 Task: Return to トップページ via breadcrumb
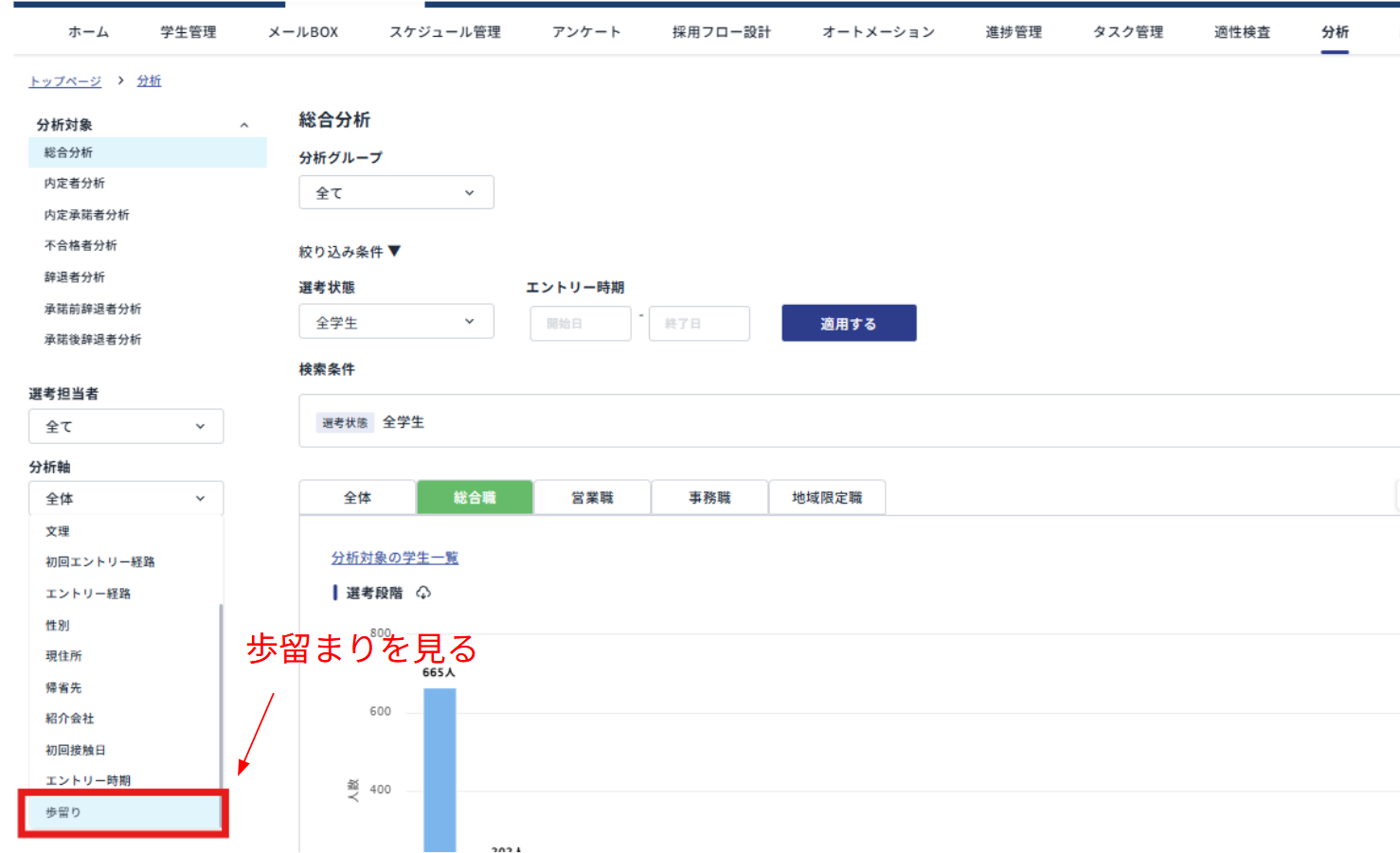(63, 80)
